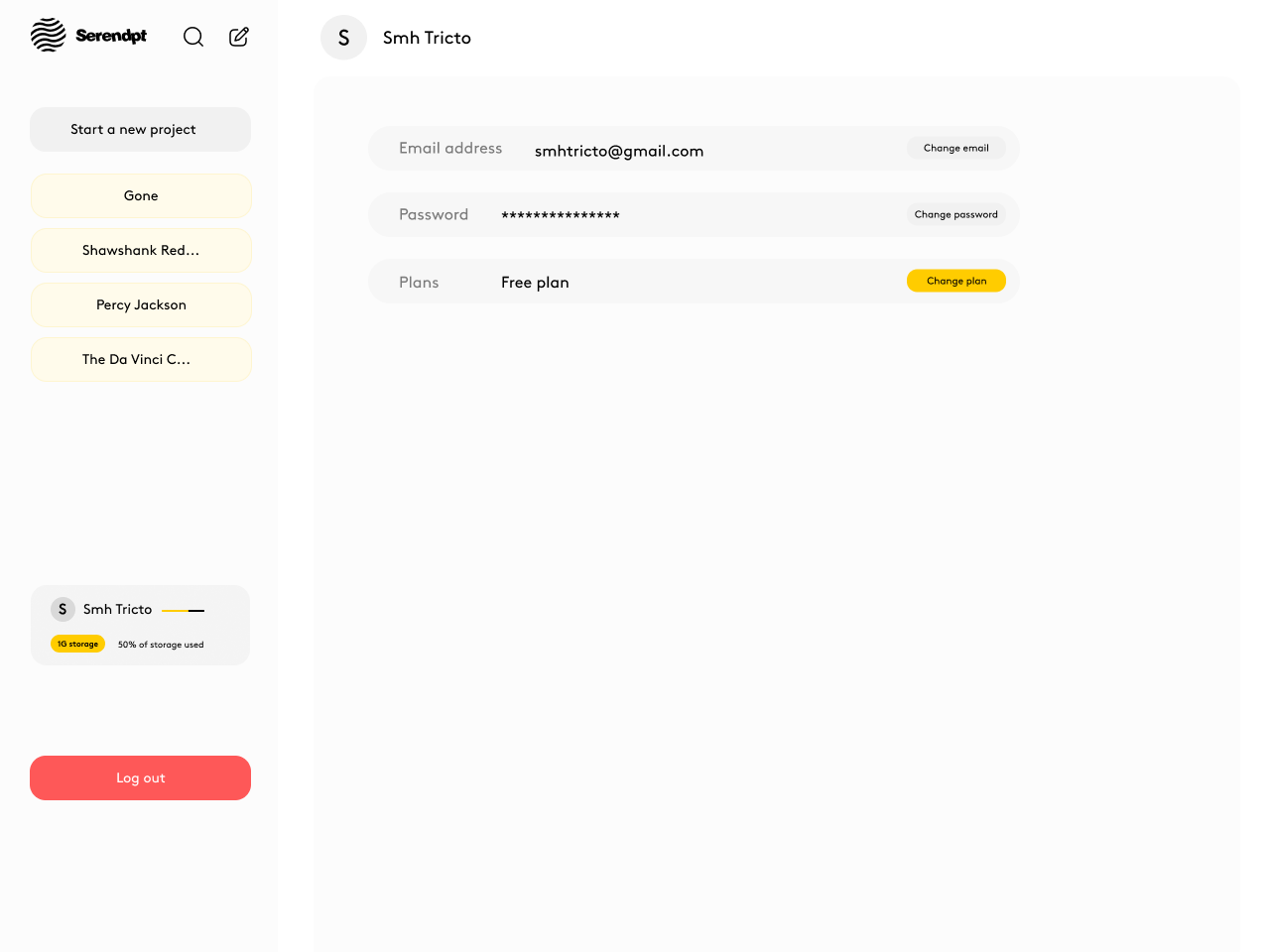Image resolution: width=1270 pixels, height=952 pixels.
Task: Click the Smh Tricto header name
Action: click(x=427, y=38)
